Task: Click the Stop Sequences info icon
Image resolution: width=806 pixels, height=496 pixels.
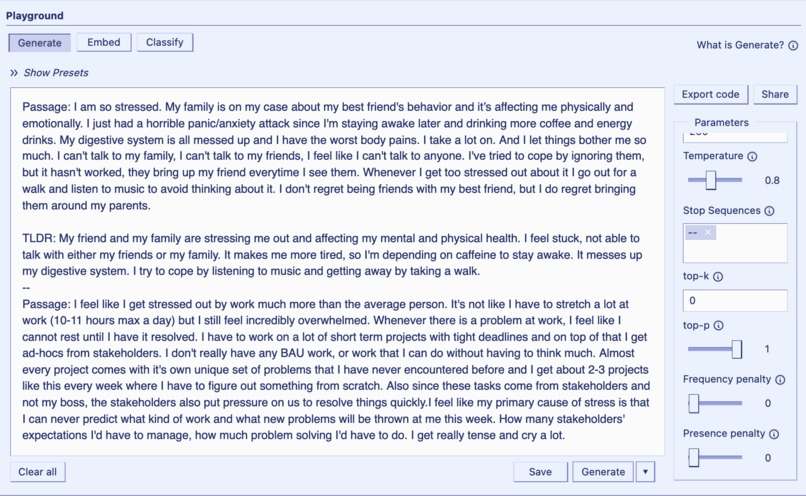Action: pyautogui.click(x=770, y=211)
